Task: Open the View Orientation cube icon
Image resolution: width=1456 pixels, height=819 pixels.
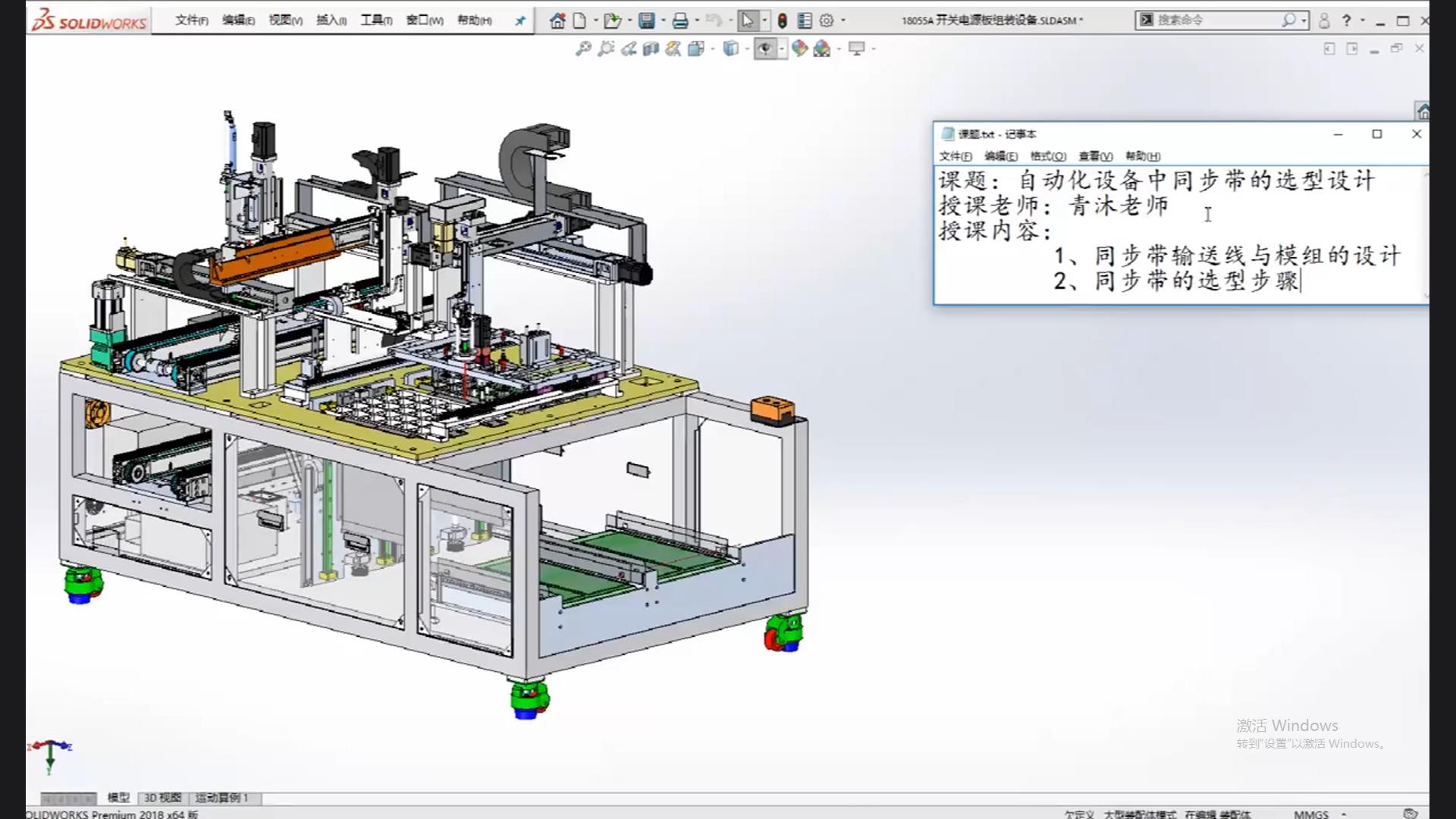Action: [695, 49]
